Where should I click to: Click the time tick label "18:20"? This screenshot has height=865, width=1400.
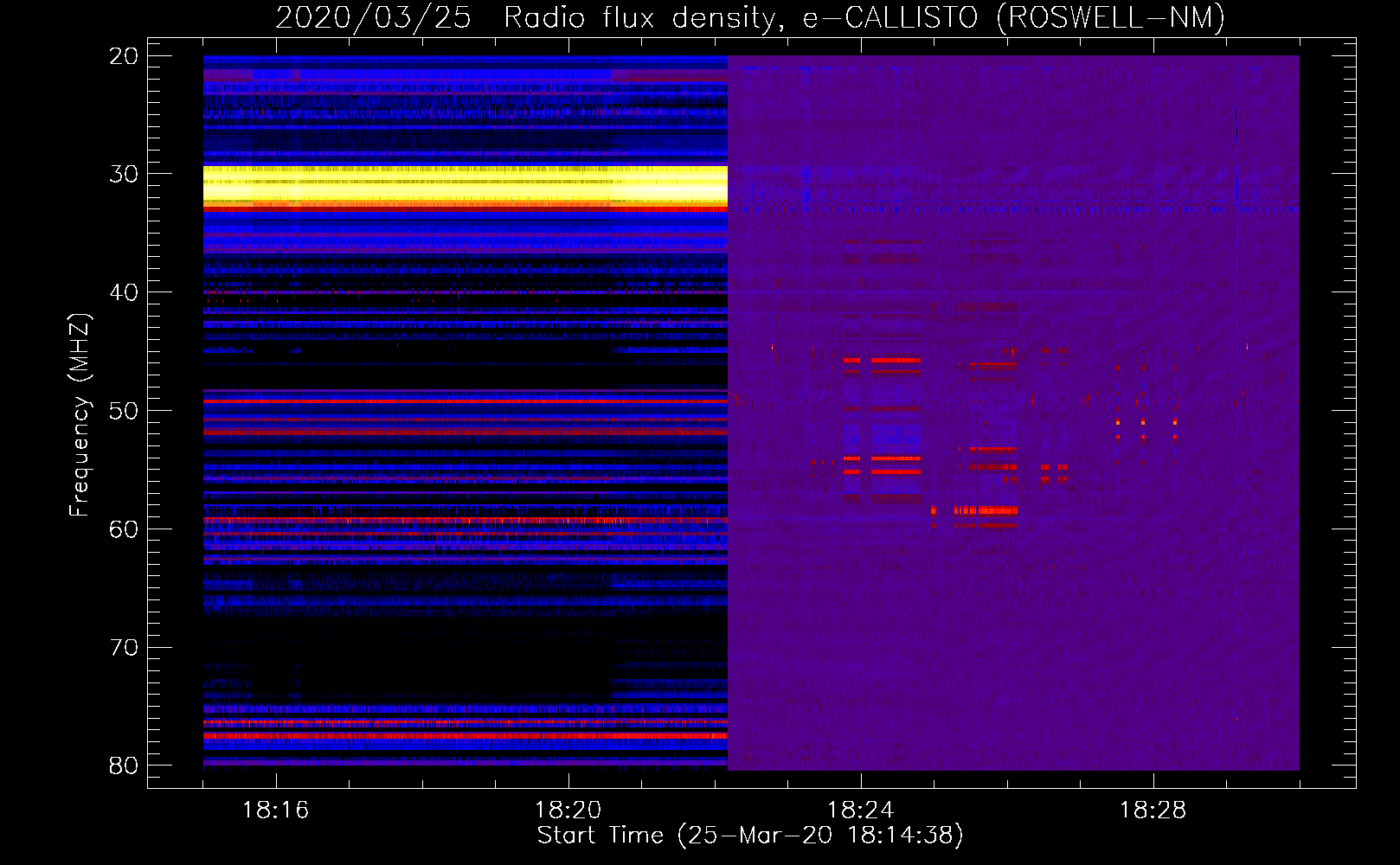[x=568, y=811]
